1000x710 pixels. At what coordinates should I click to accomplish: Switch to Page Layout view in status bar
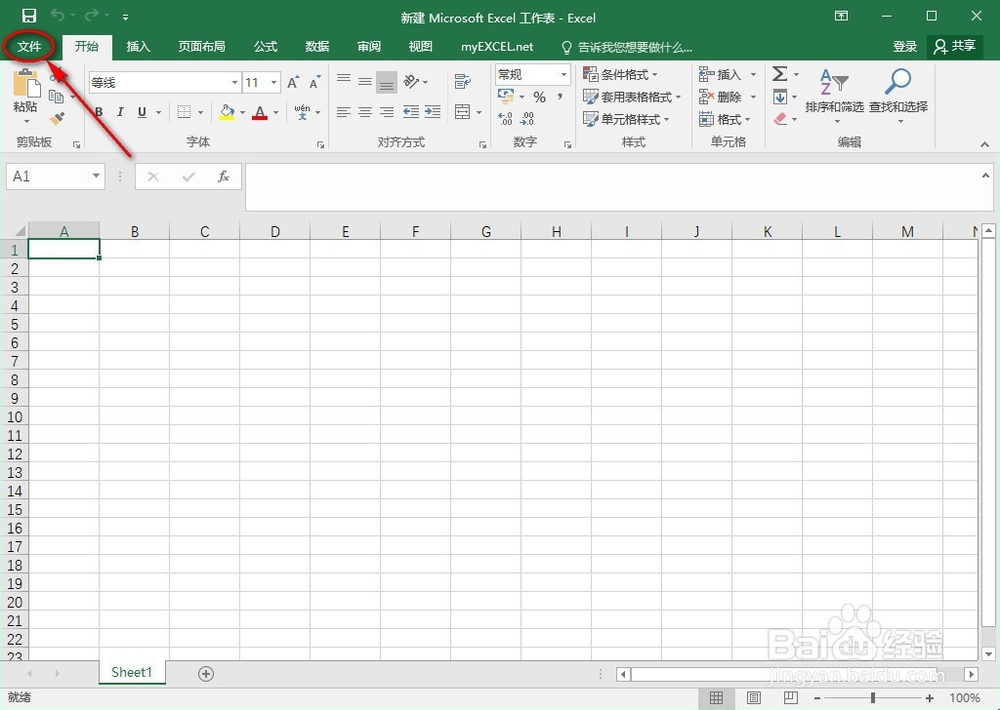pyautogui.click(x=754, y=698)
